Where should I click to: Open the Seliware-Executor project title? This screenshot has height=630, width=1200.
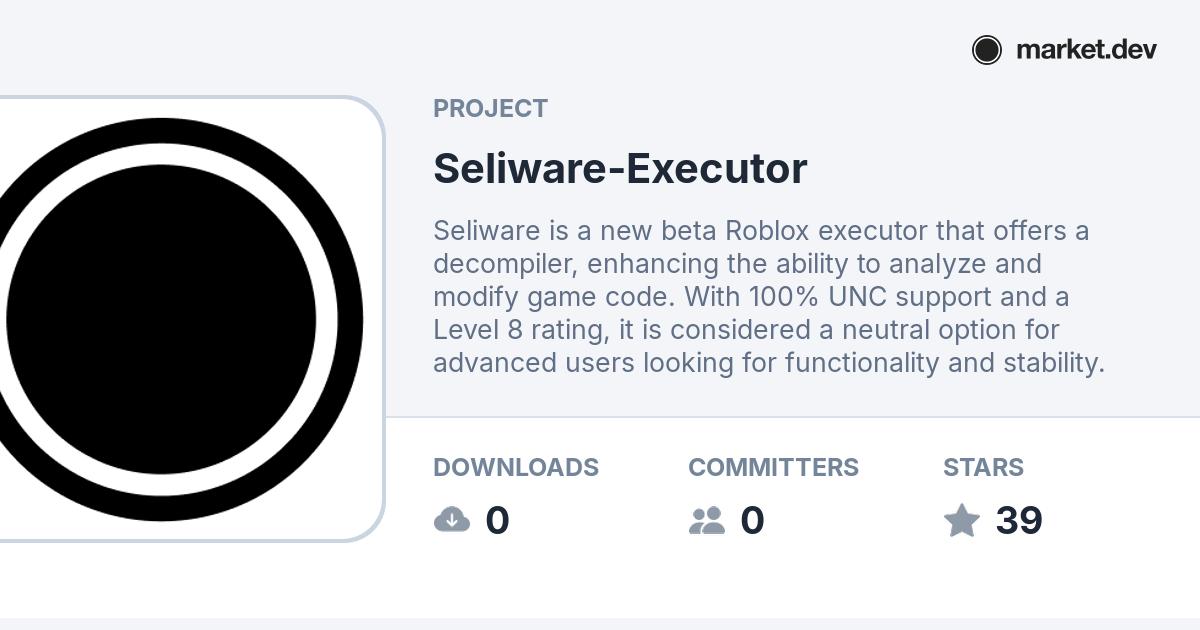tap(620, 168)
